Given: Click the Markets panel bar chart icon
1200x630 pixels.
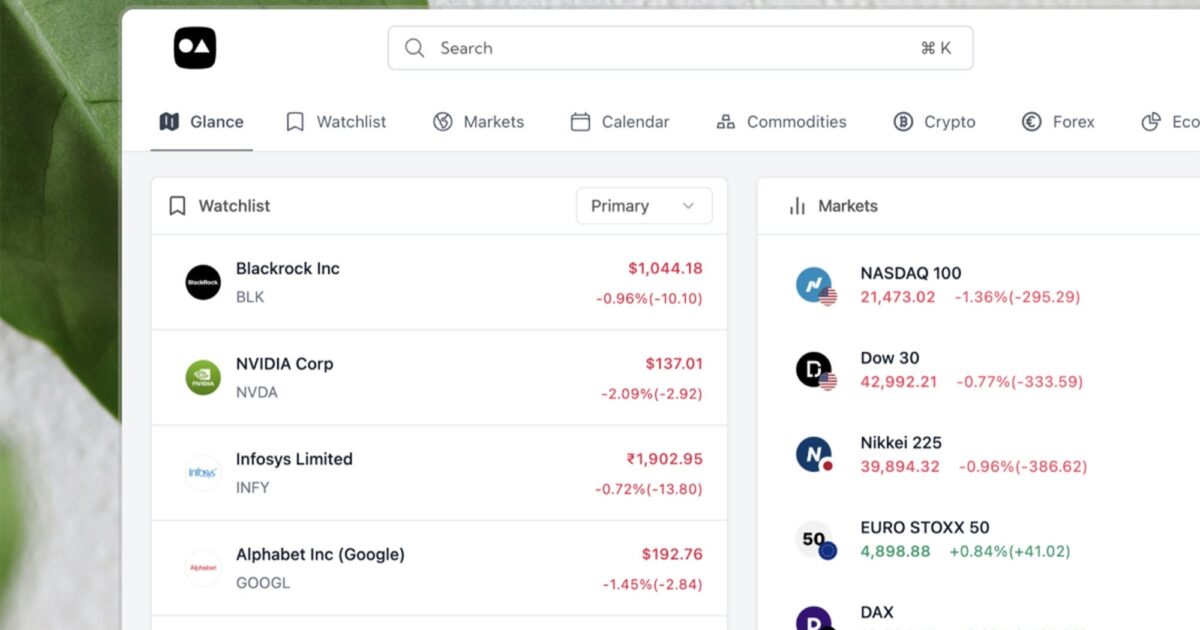Looking at the screenshot, I should tap(797, 206).
